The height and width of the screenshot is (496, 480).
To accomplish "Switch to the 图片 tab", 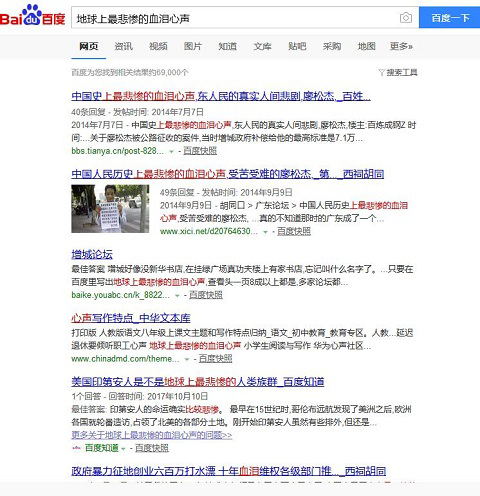I will (x=193, y=46).
